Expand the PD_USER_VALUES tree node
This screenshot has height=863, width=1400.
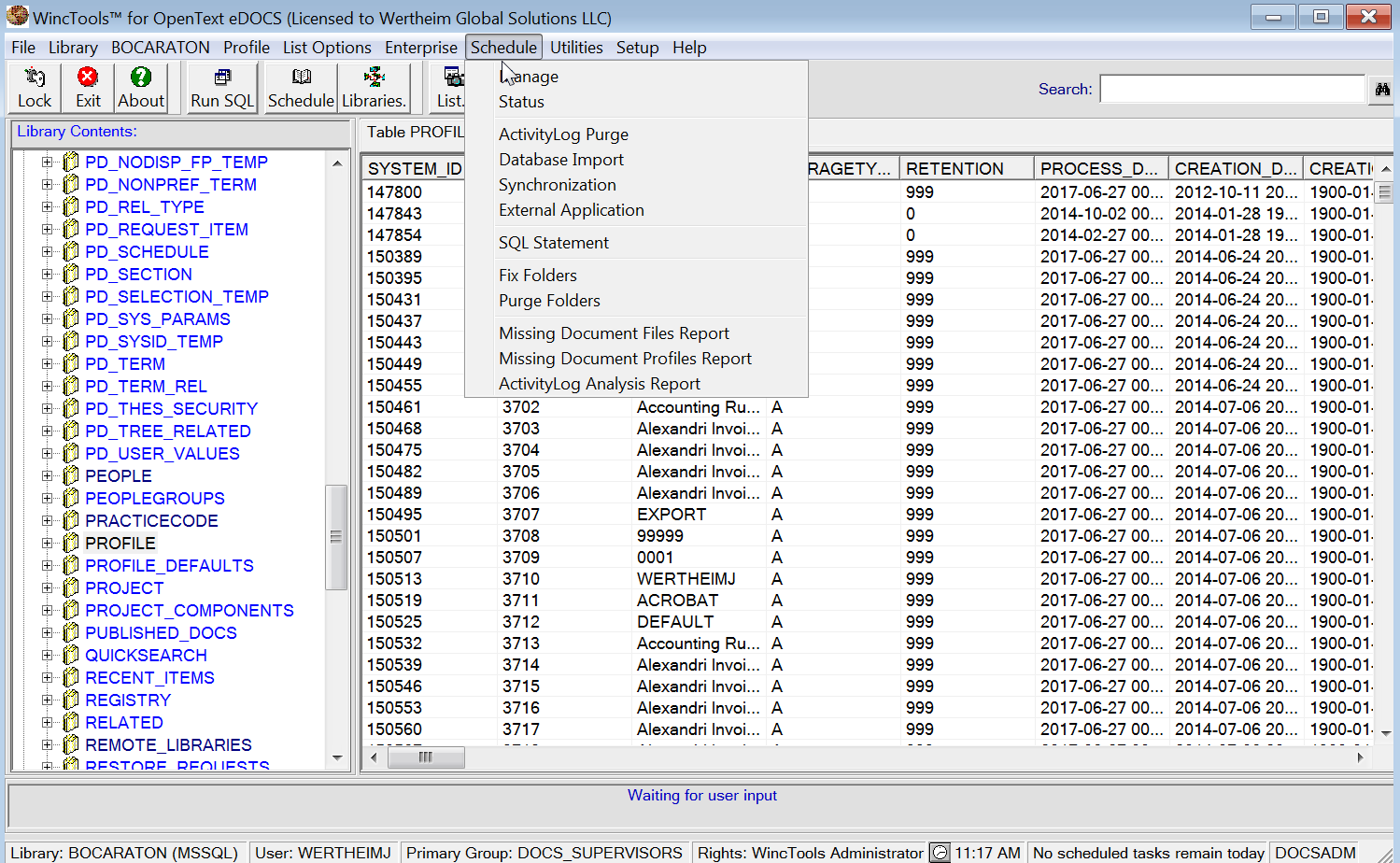[48, 454]
